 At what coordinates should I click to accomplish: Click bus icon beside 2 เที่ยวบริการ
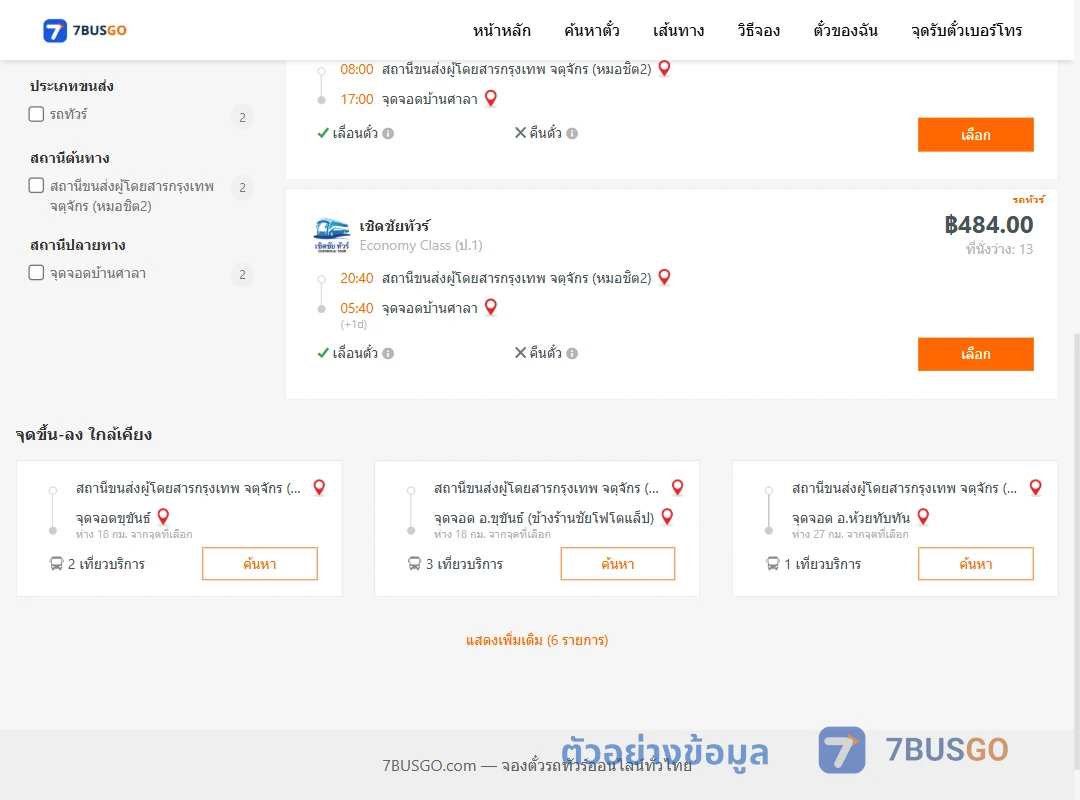tap(56, 564)
